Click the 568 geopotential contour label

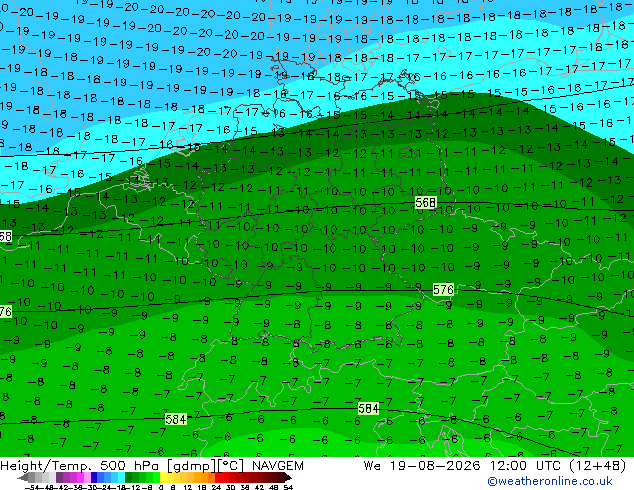tap(425, 202)
